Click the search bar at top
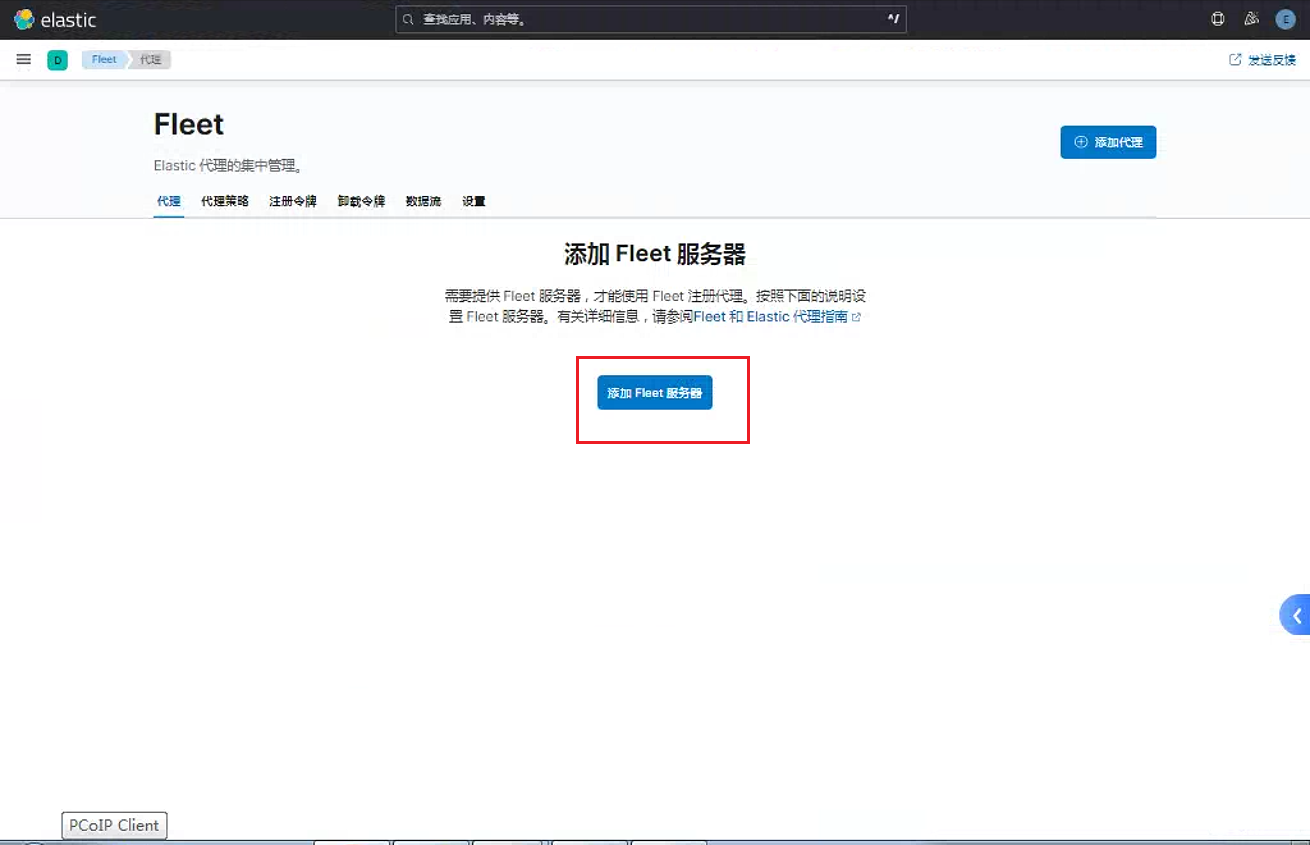 point(651,19)
